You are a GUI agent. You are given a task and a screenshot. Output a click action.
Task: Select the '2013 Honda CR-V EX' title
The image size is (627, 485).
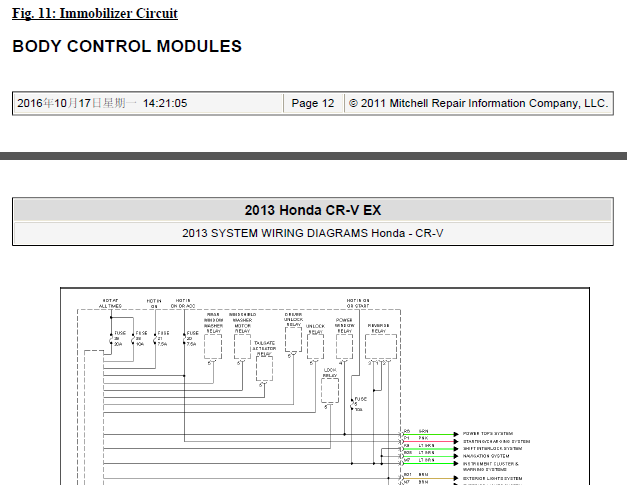click(313, 210)
